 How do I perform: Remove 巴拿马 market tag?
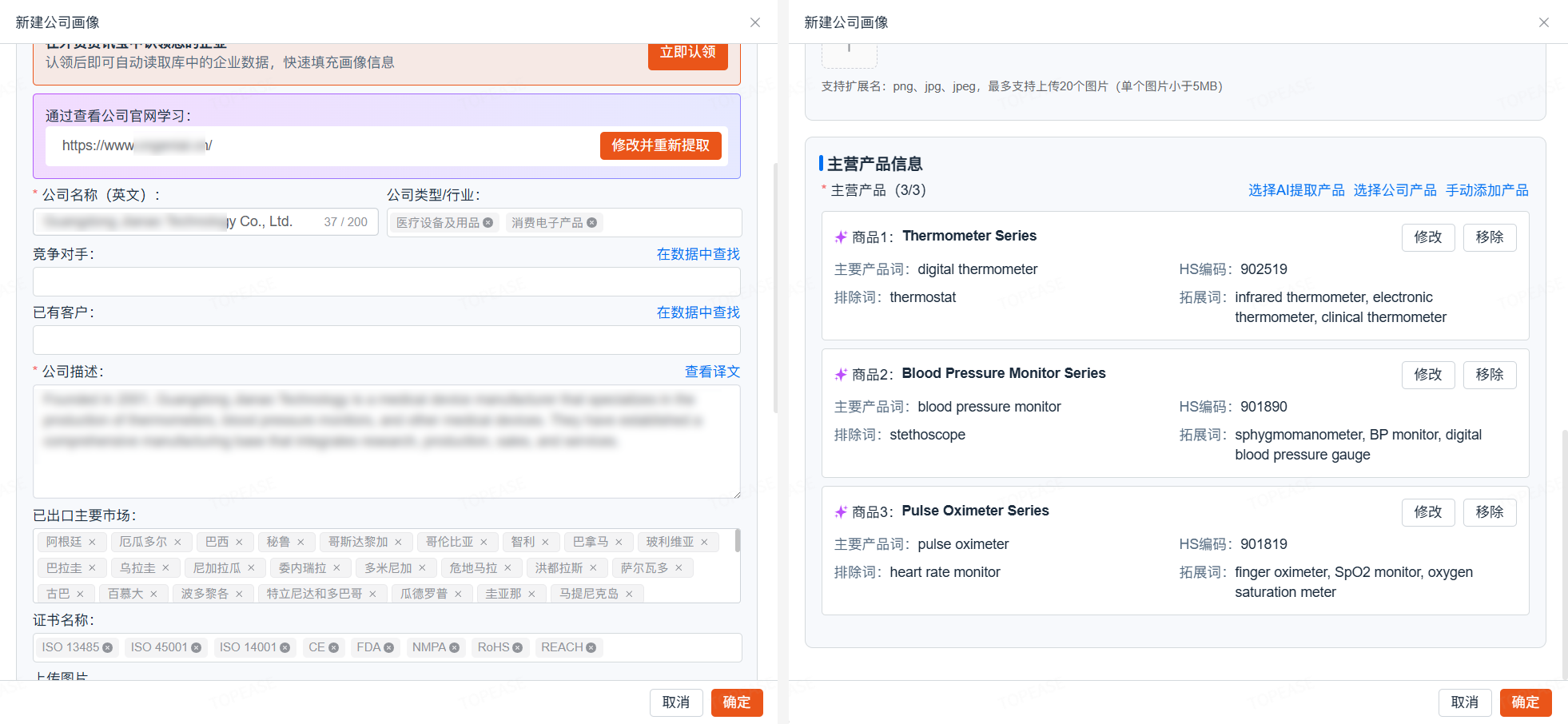point(619,542)
